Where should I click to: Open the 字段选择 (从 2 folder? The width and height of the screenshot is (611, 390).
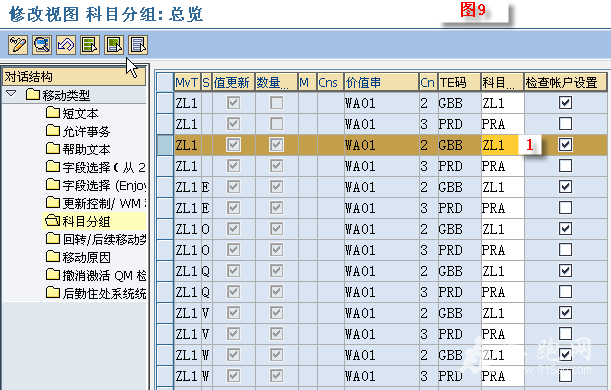(x=95, y=167)
